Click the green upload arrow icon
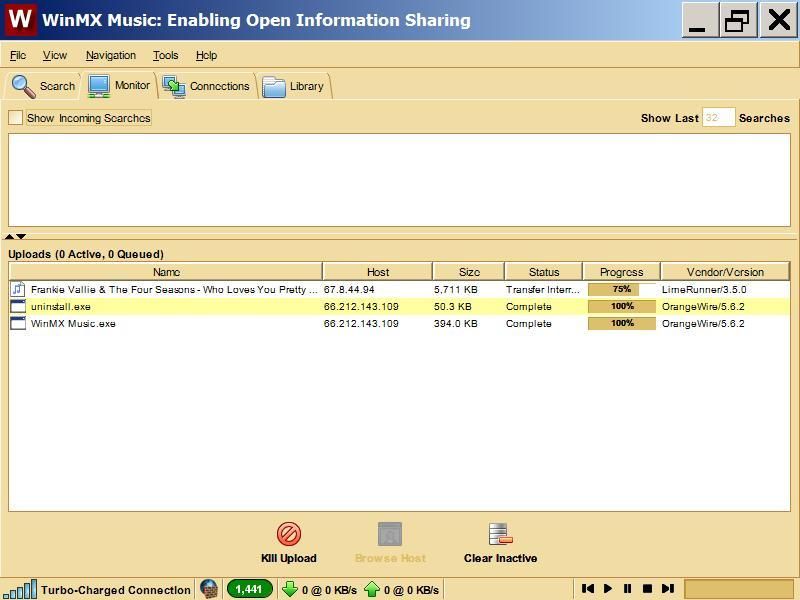 [372, 589]
